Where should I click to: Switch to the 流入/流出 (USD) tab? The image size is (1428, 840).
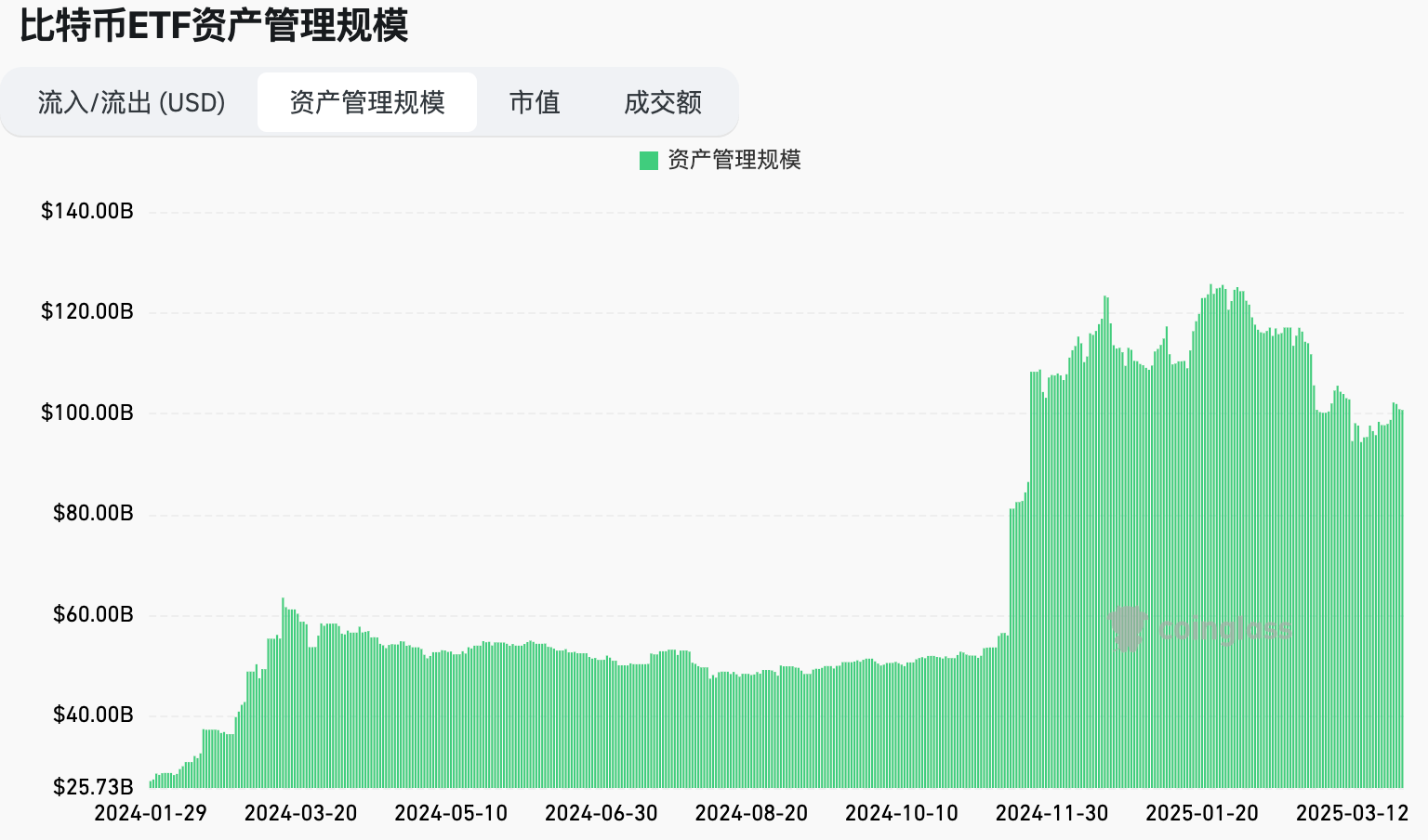click(x=130, y=102)
